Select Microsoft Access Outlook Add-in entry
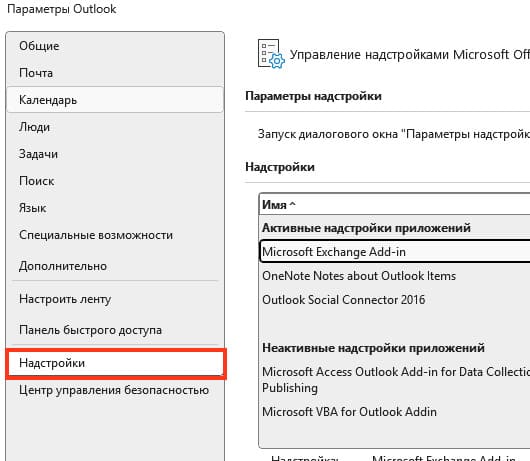Image resolution: width=530 pixels, height=461 pixels. 394,380
